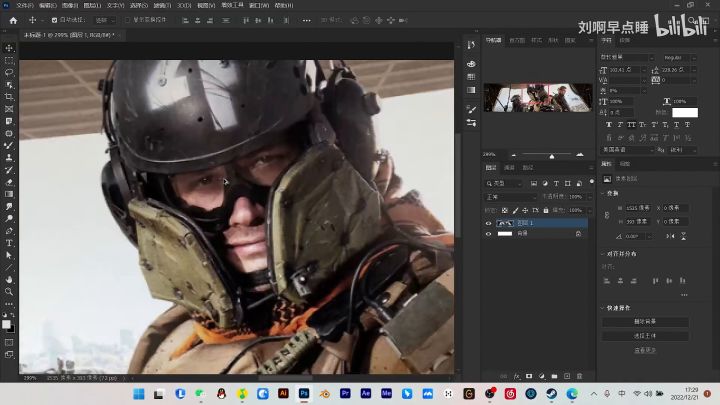Click the underline T character style
The height and width of the screenshot is (405, 720).
676,125
